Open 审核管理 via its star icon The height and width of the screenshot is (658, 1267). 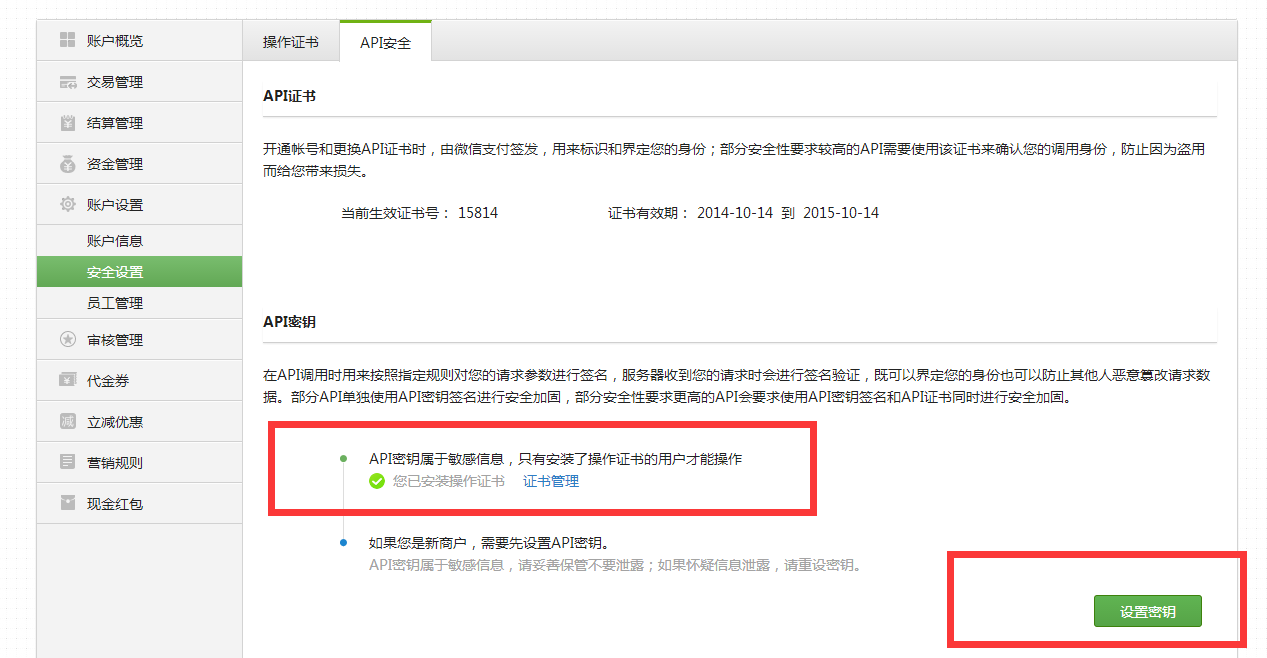click(x=67, y=340)
